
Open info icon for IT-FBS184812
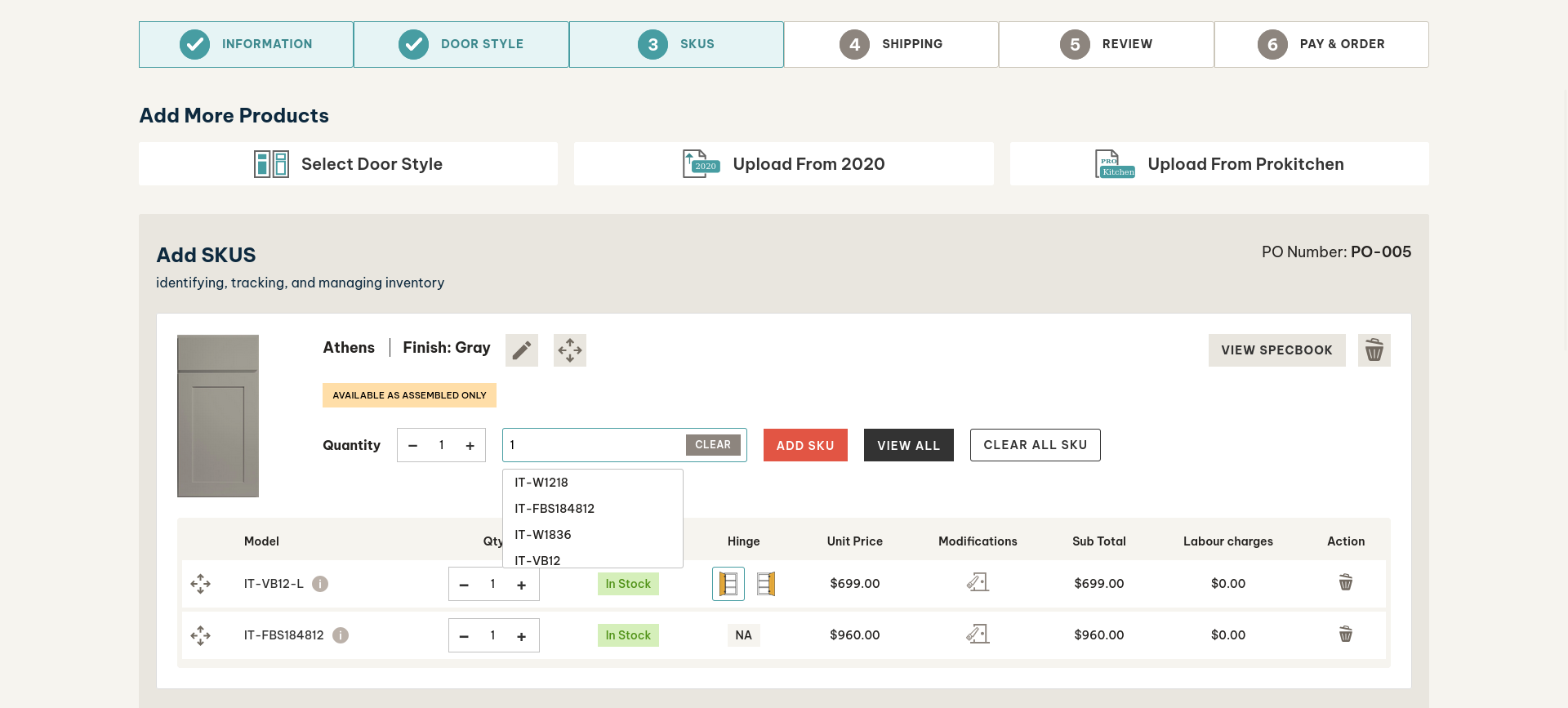coord(341,635)
